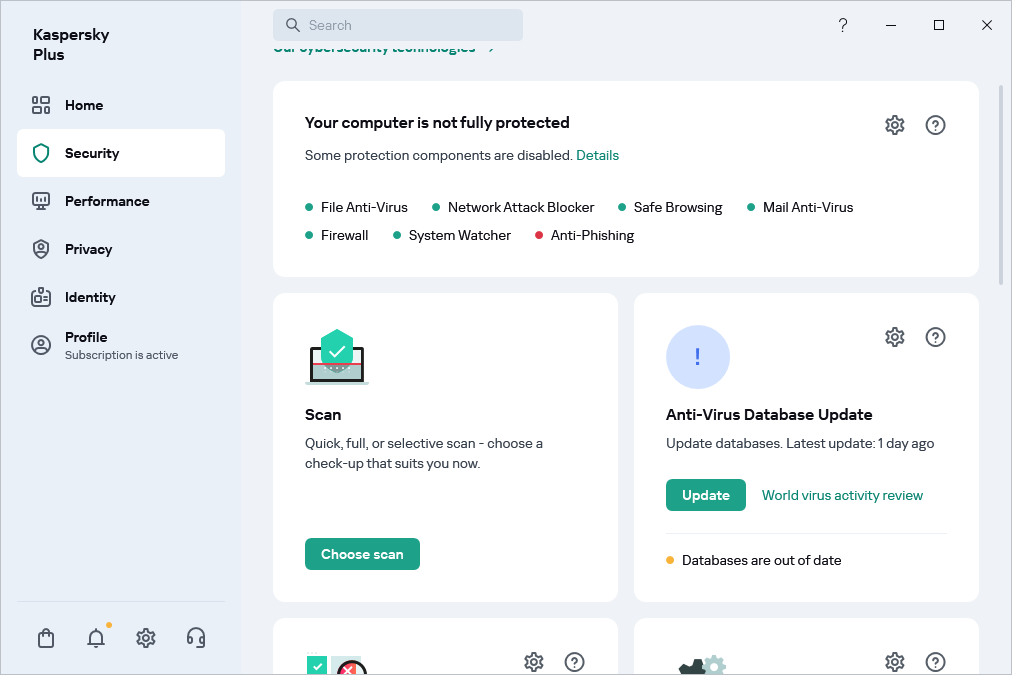Image resolution: width=1012 pixels, height=675 pixels.
Task: Open settings gear on the Scan-adjacent card
Action: click(x=534, y=662)
